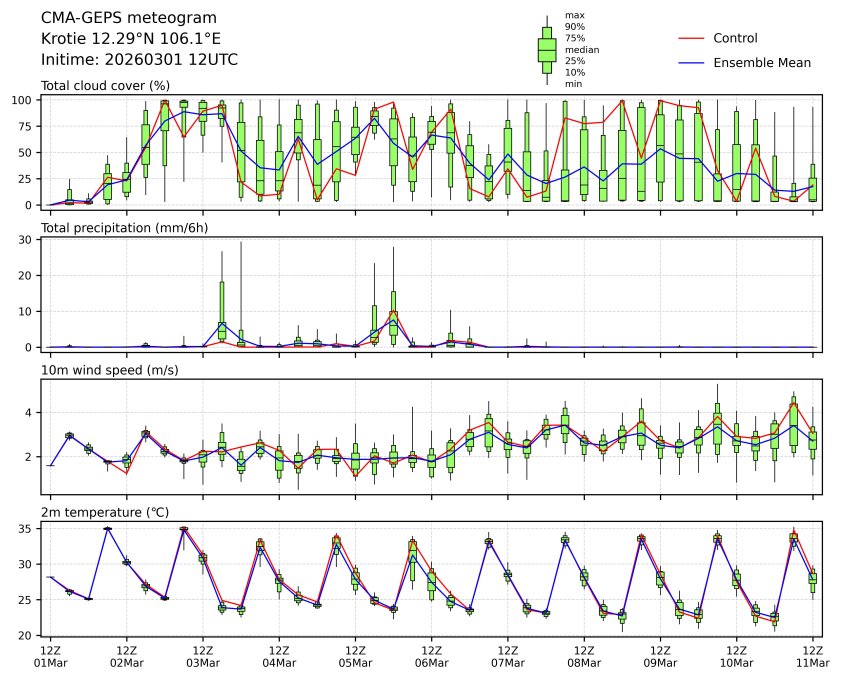Click the '12Z 11Mar' x-axis tick label
This screenshot has width=841, height=680.
tap(812, 656)
